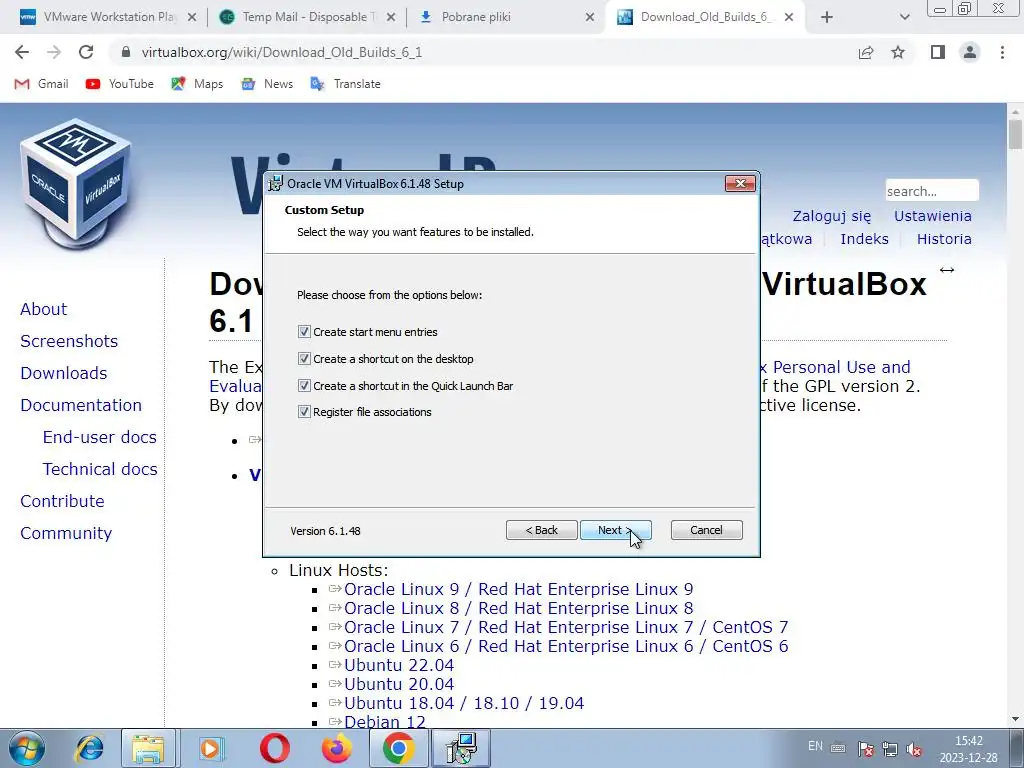This screenshot has width=1024, height=768.
Task: Open Downloads in sidebar
Action: click(64, 373)
